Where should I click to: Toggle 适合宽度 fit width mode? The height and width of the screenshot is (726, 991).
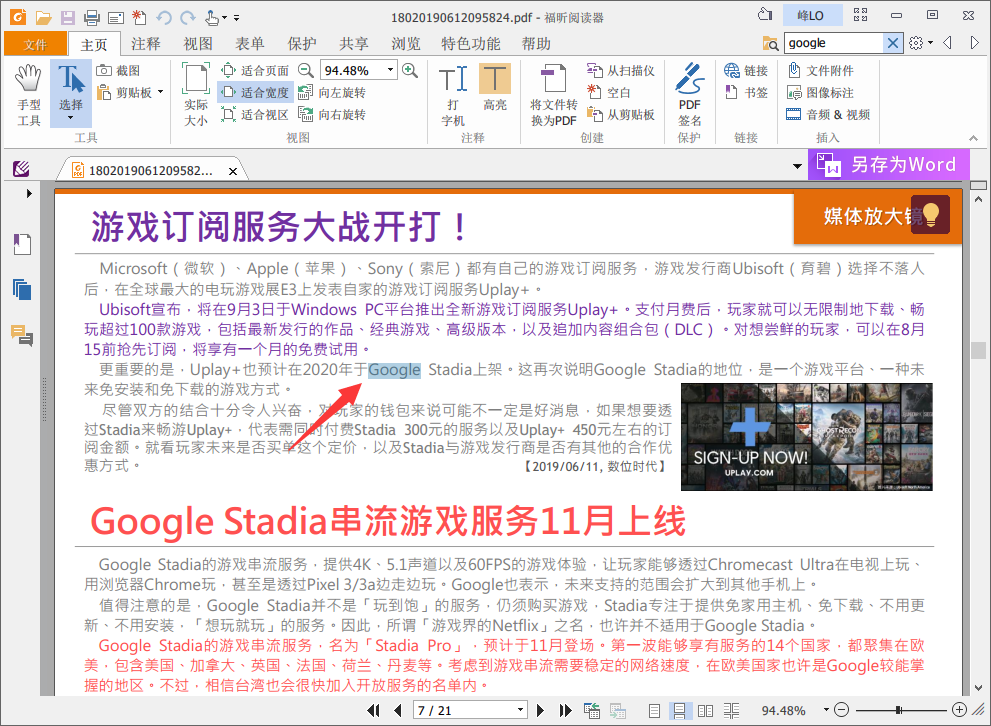pyautogui.click(x=255, y=93)
